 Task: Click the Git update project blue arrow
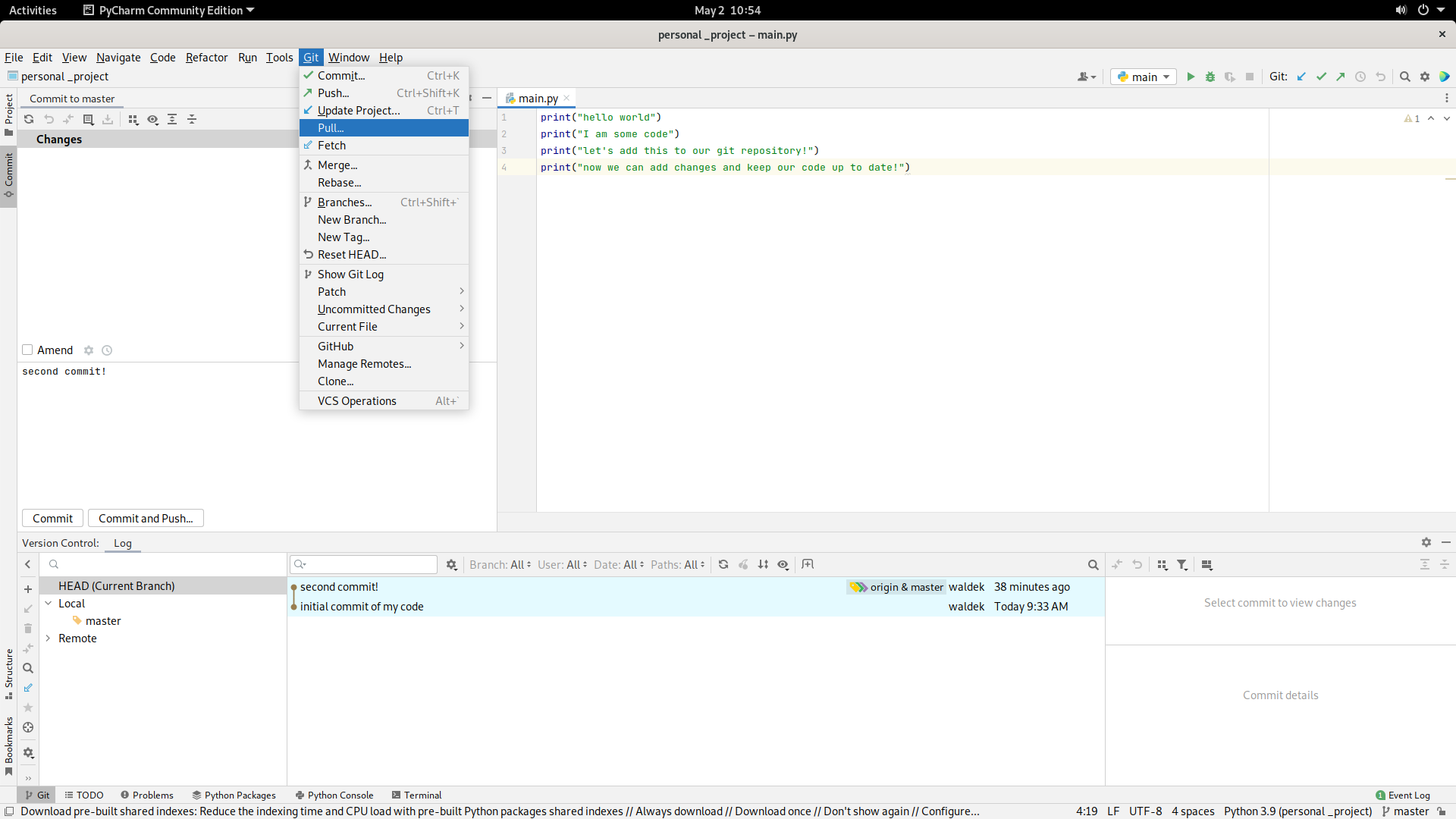(1301, 77)
